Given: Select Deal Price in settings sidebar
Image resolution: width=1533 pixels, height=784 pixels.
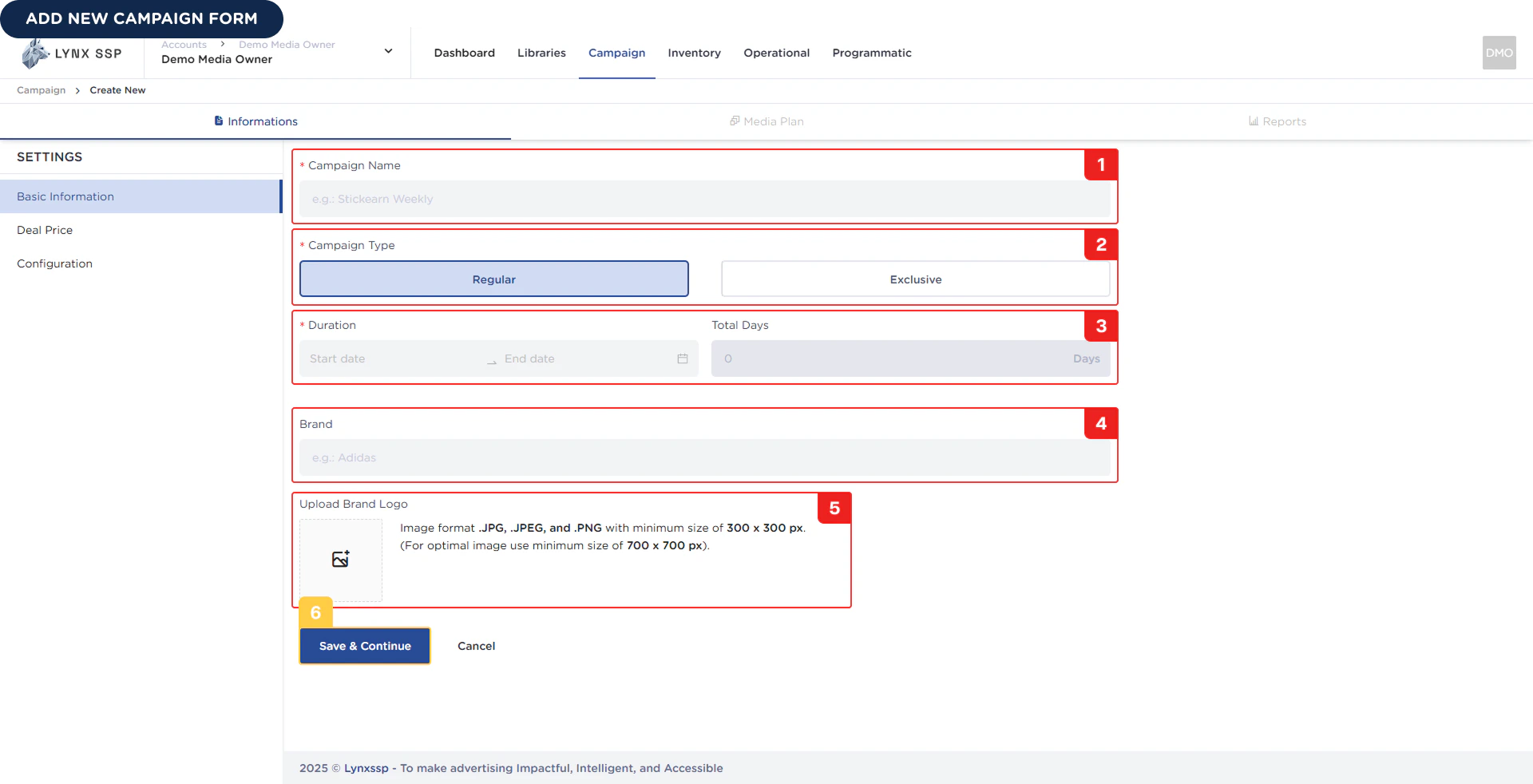Looking at the screenshot, I should [x=141, y=230].
